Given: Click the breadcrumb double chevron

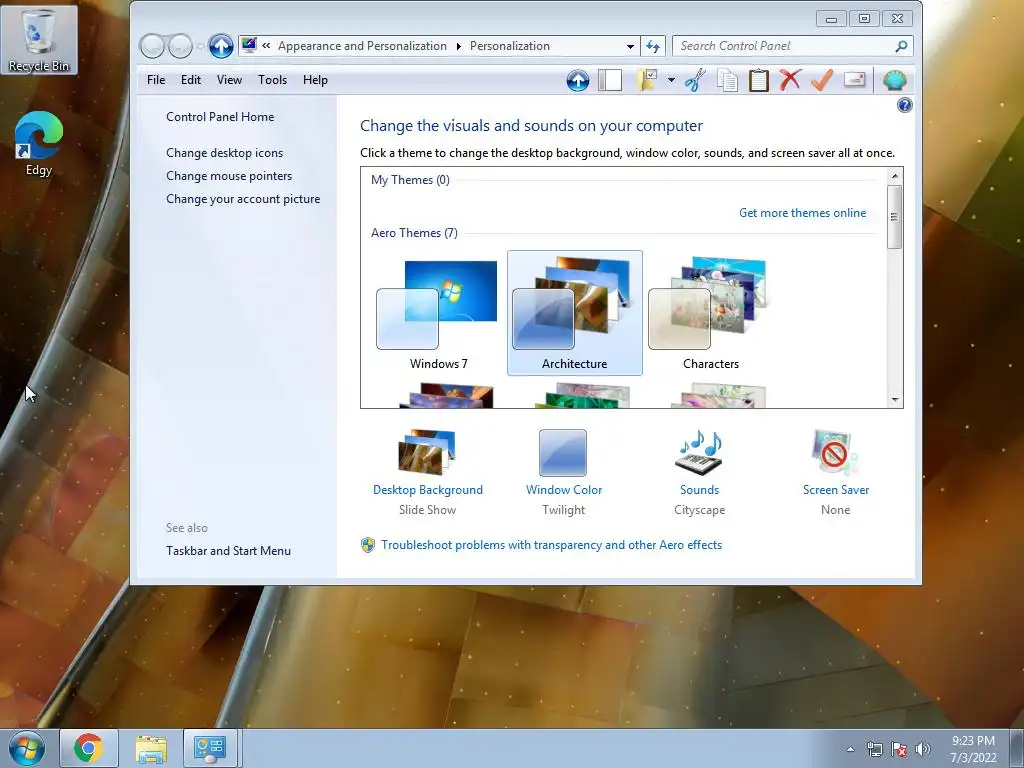Looking at the screenshot, I should (x=266, y=46).
